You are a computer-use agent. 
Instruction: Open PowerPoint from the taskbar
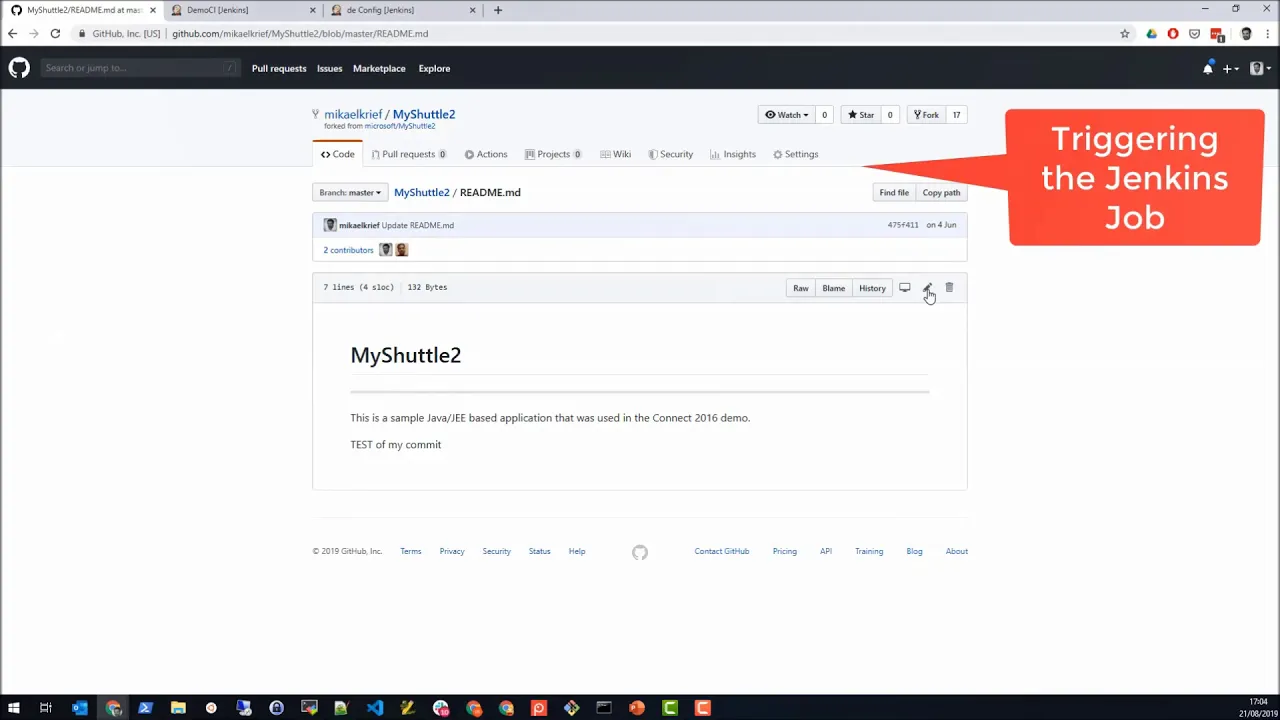click(637, 708)
